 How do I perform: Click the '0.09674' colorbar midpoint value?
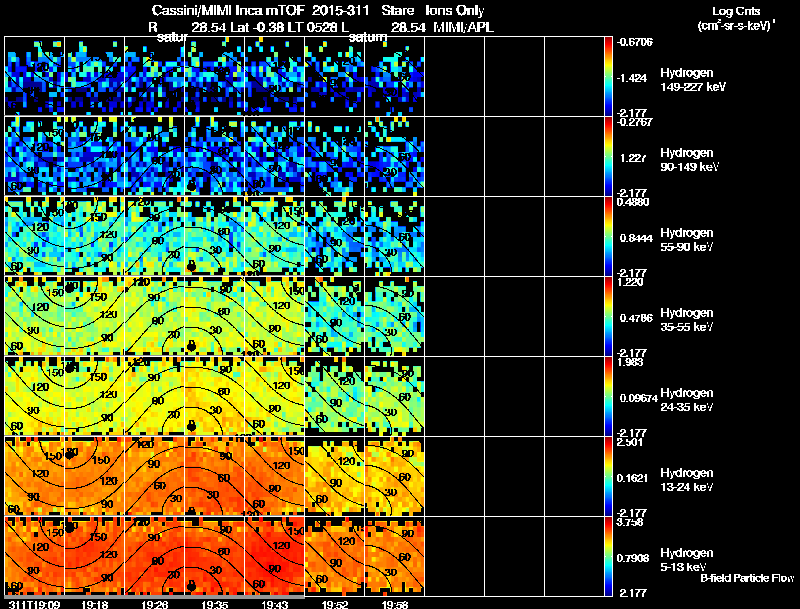coord(638,398)
